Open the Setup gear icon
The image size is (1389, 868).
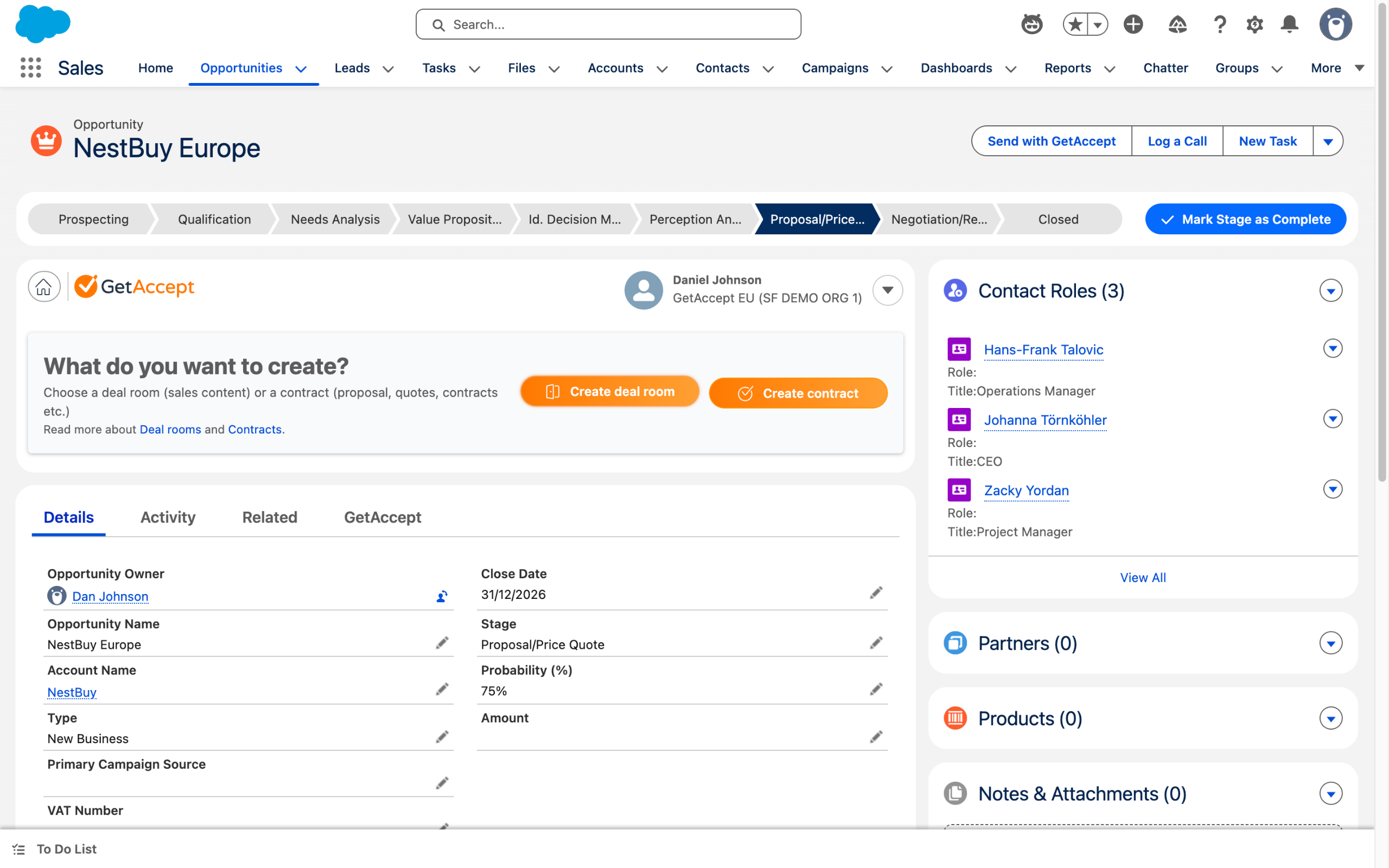(x=1254, y=25)
